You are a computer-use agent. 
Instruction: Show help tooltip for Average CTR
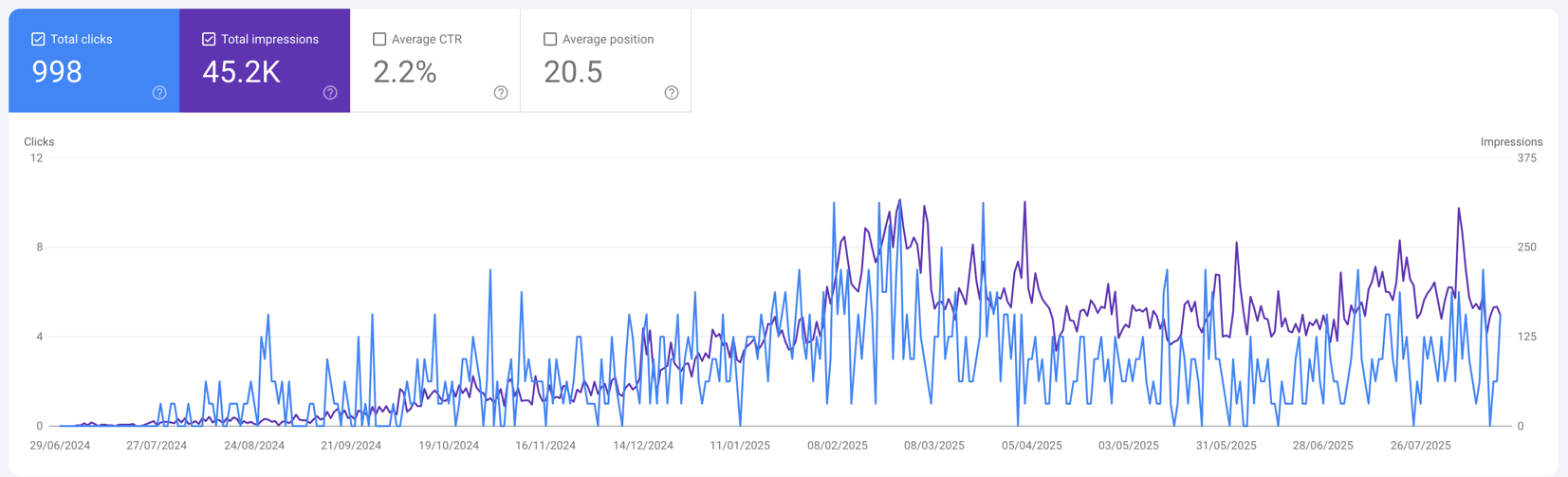pos(501,93)
